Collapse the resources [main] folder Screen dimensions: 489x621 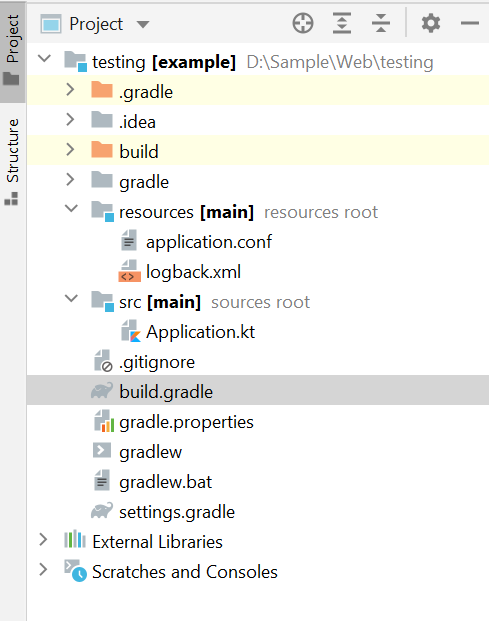point(71,208)
